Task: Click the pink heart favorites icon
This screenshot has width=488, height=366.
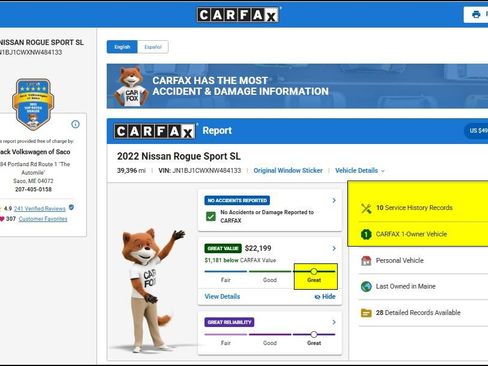Action: [x=2, y=219]
